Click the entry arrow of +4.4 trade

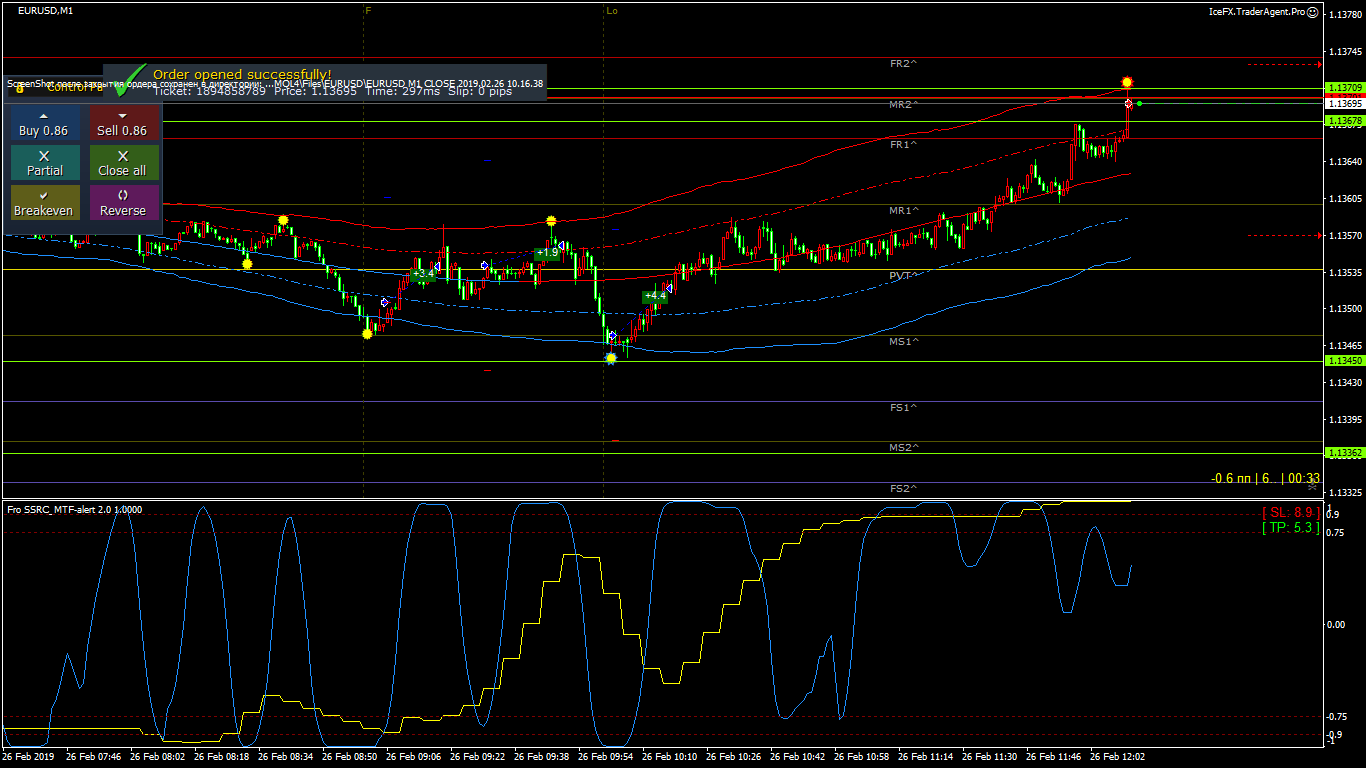click(x=613, y=336)
